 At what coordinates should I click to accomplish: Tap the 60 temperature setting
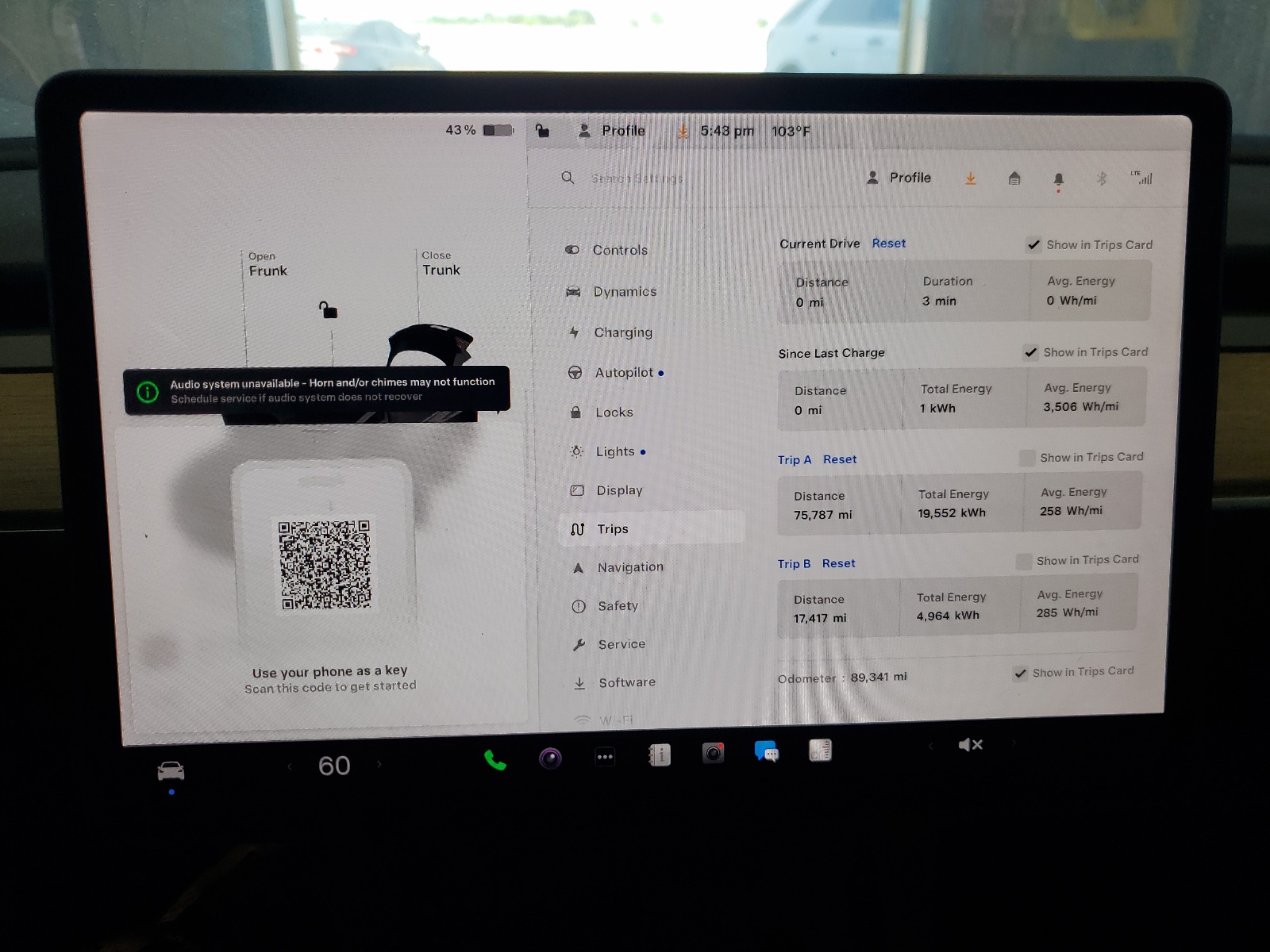(334, 766)
